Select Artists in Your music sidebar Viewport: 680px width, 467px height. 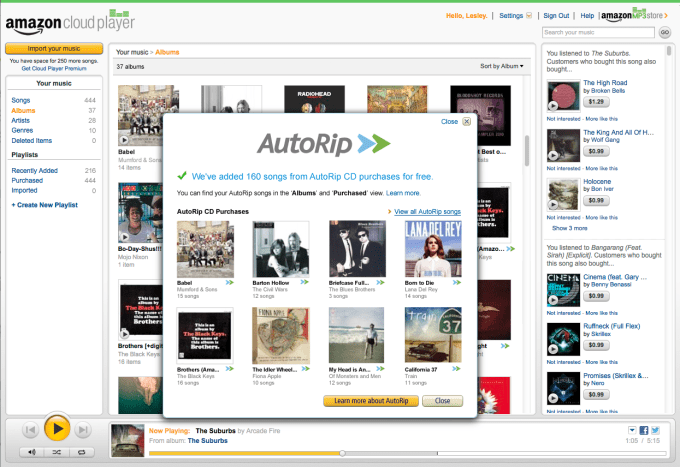point(21,121)
